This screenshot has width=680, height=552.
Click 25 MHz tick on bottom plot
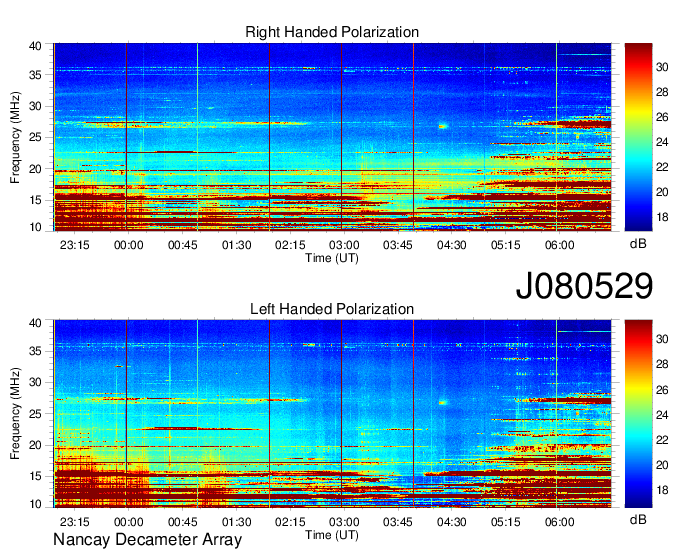[36, 414]
